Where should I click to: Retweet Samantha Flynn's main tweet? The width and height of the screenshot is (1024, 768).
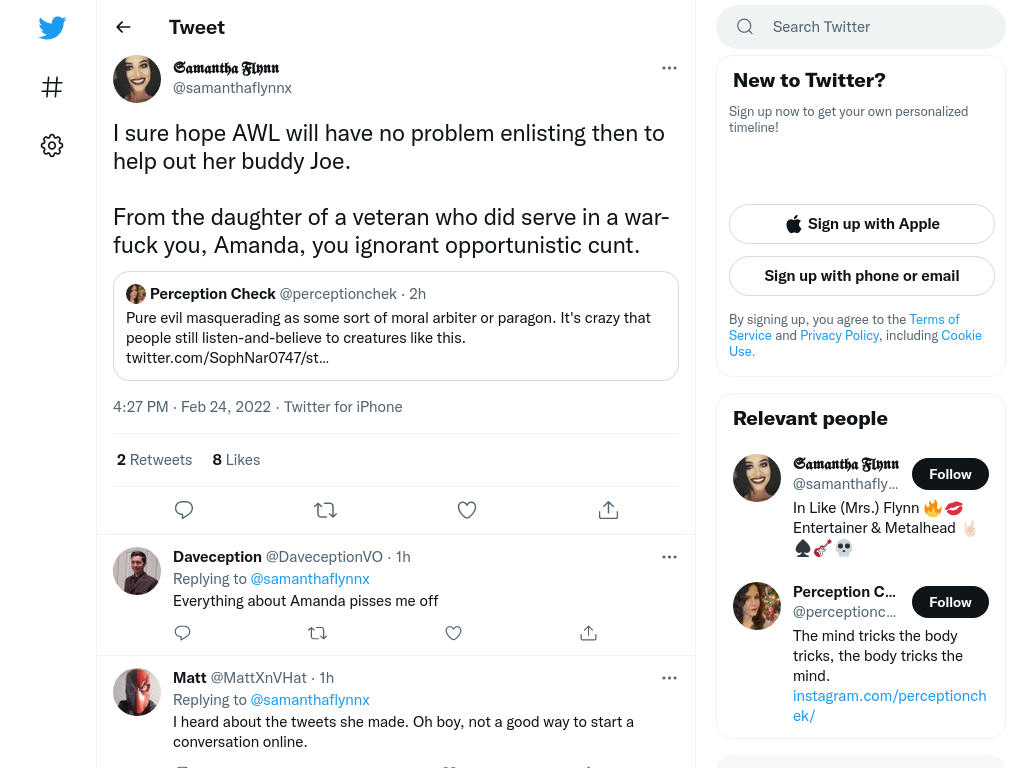[325, 509]
